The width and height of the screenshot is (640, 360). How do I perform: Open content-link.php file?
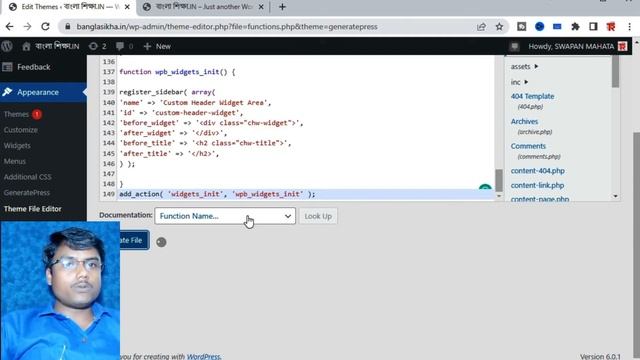coord(537,185)
